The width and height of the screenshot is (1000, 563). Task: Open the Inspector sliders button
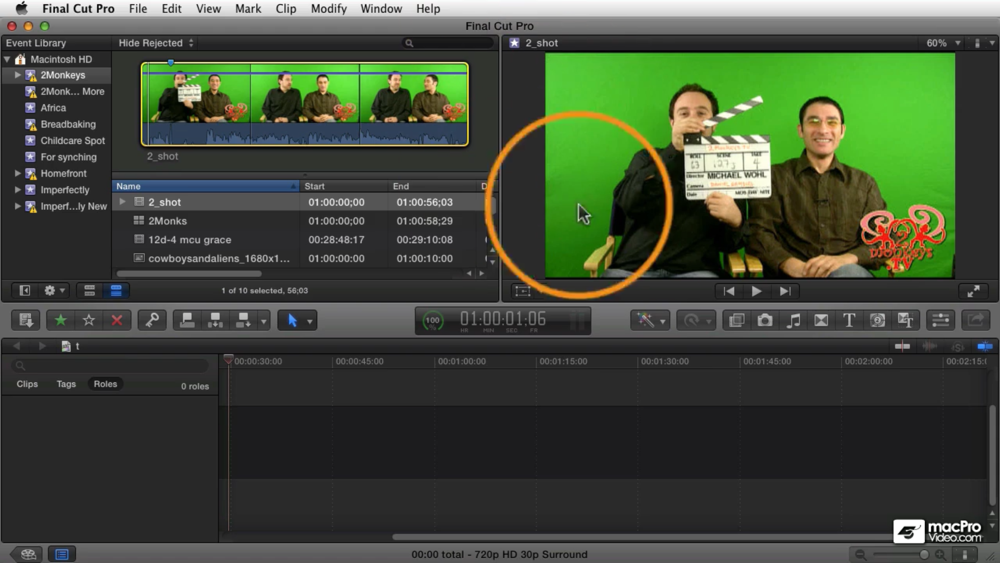tap(940, 321)
